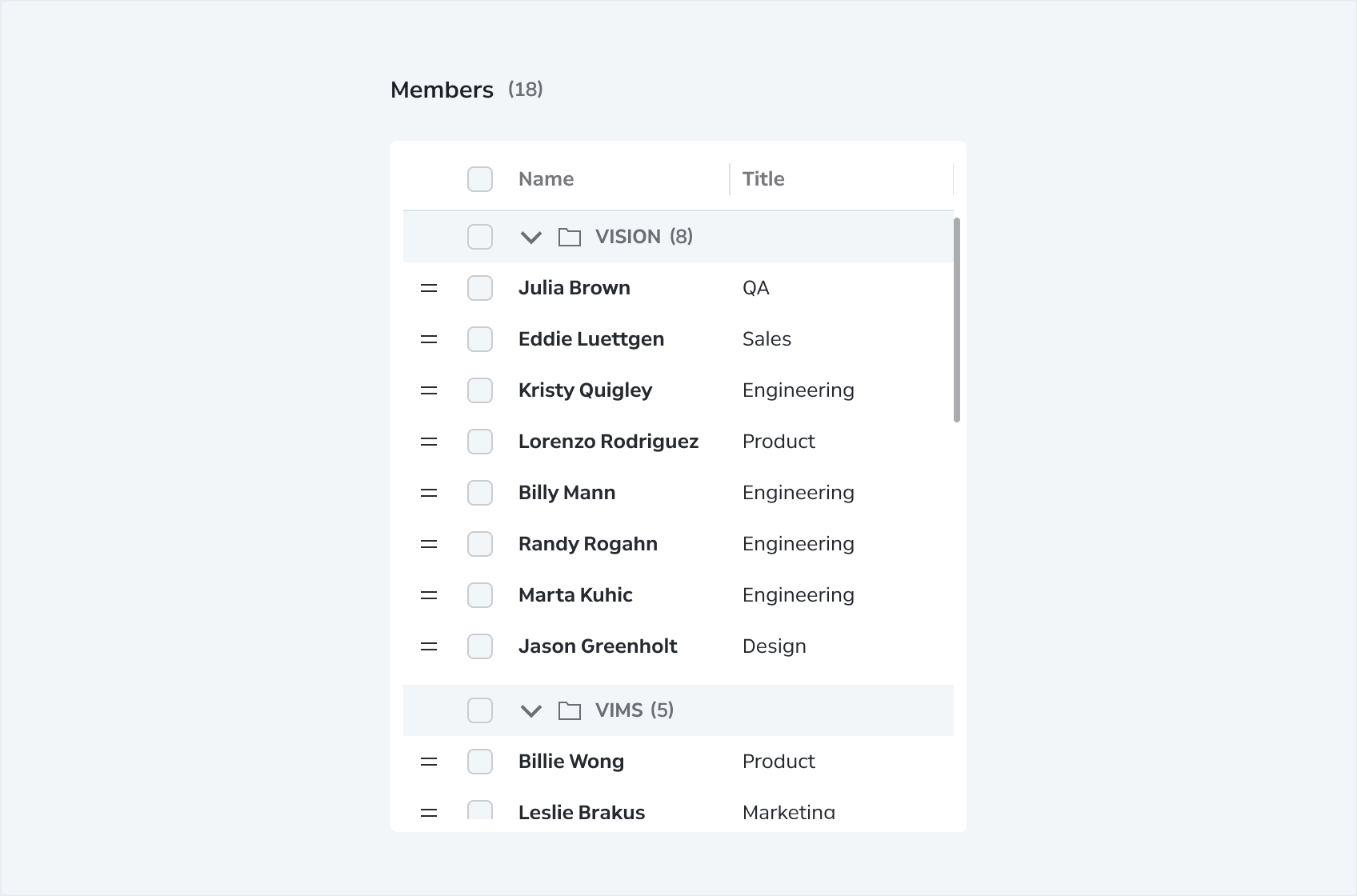Screen dimensions: 1357x896
Task: Tick the checkbox for Lorenzo Rodriguez
Action: 480,442
